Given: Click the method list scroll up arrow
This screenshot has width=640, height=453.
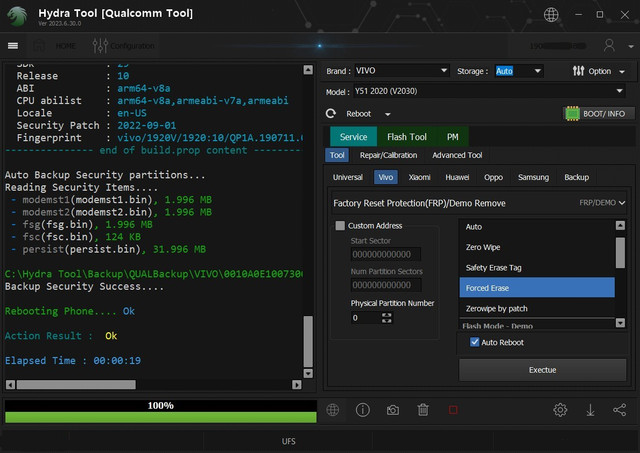Looking at the screenshot, I should pos(620,225).
